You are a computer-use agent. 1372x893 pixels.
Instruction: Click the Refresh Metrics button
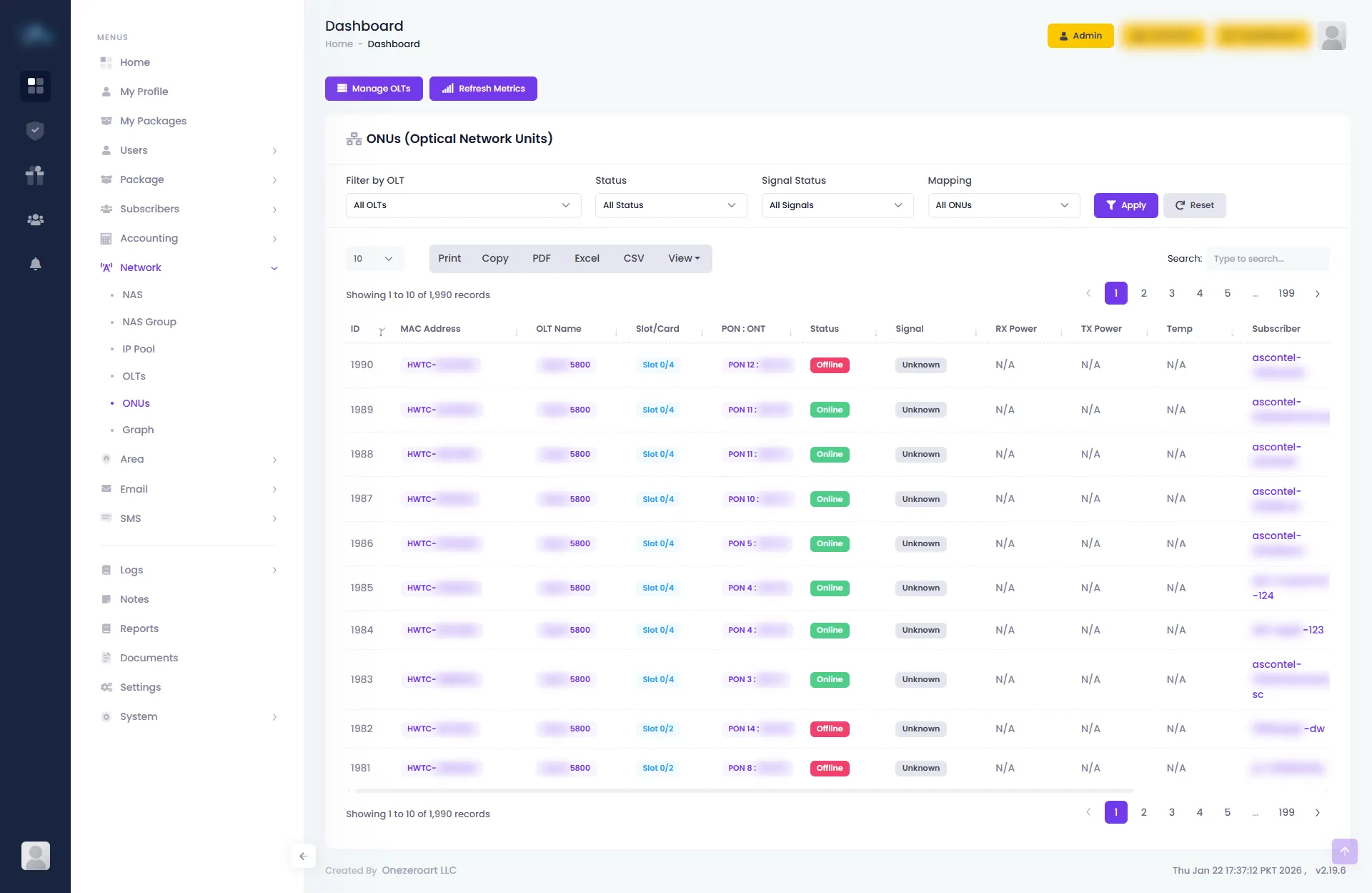(483, 89)
